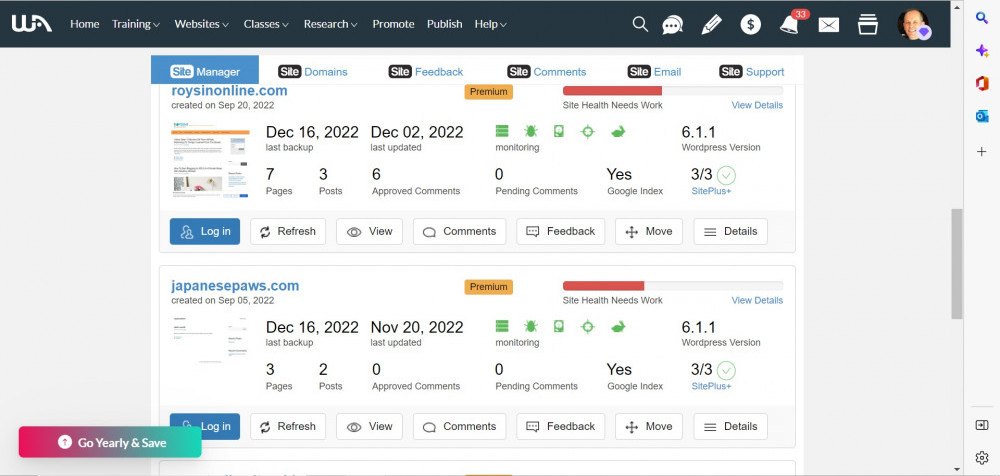
Task: Click the sidebar collapse panel icon
Action: point(982,426)
